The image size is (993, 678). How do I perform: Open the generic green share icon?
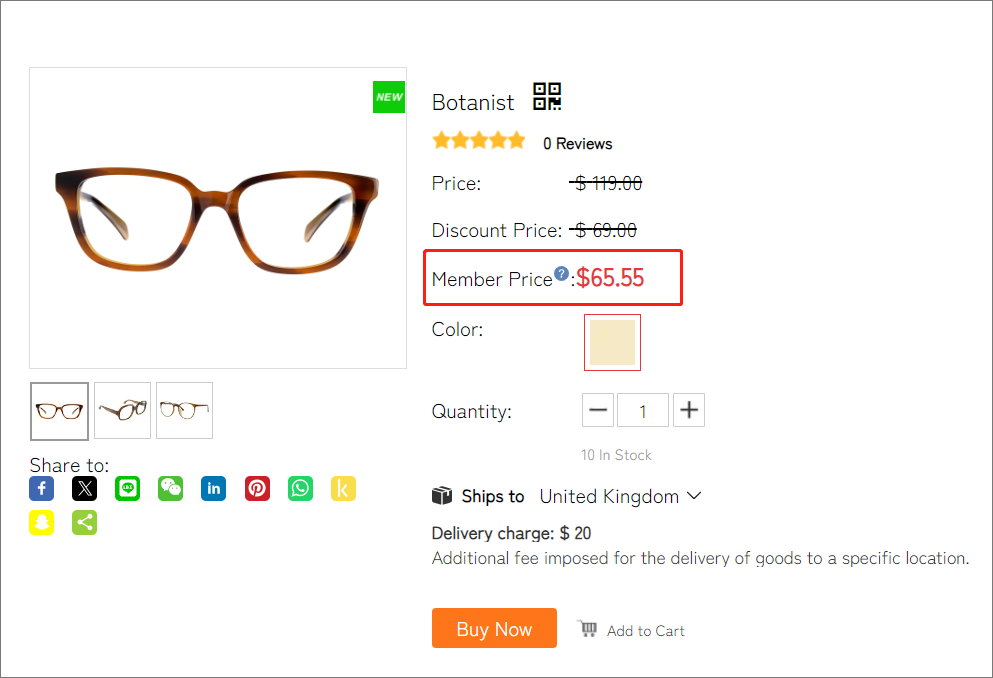(85, 523)
